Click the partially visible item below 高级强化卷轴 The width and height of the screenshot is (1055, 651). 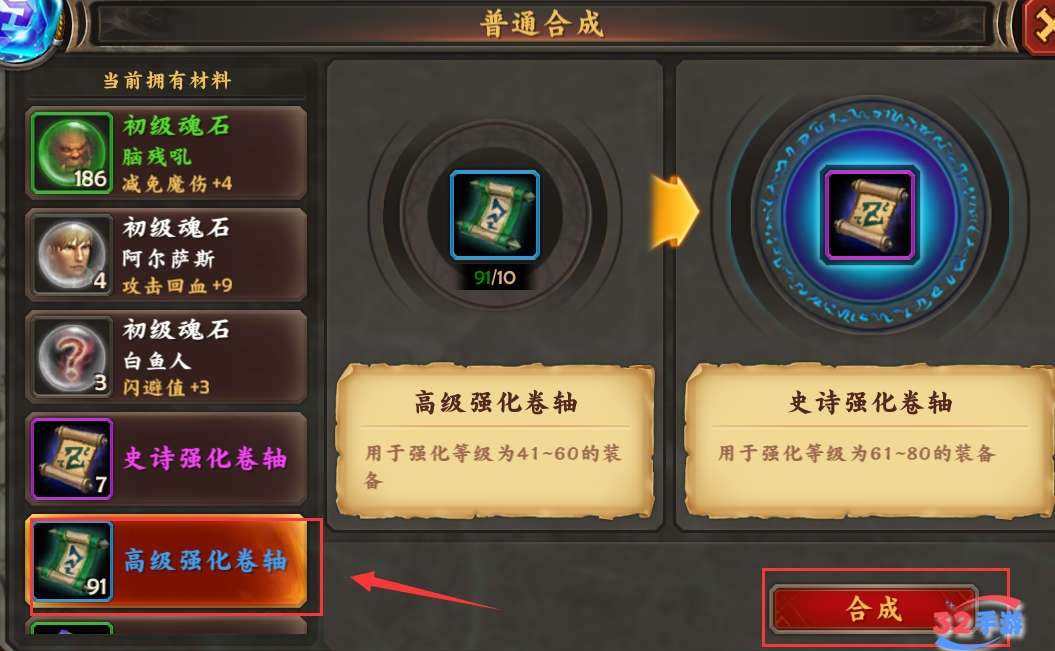pos(167,627)
